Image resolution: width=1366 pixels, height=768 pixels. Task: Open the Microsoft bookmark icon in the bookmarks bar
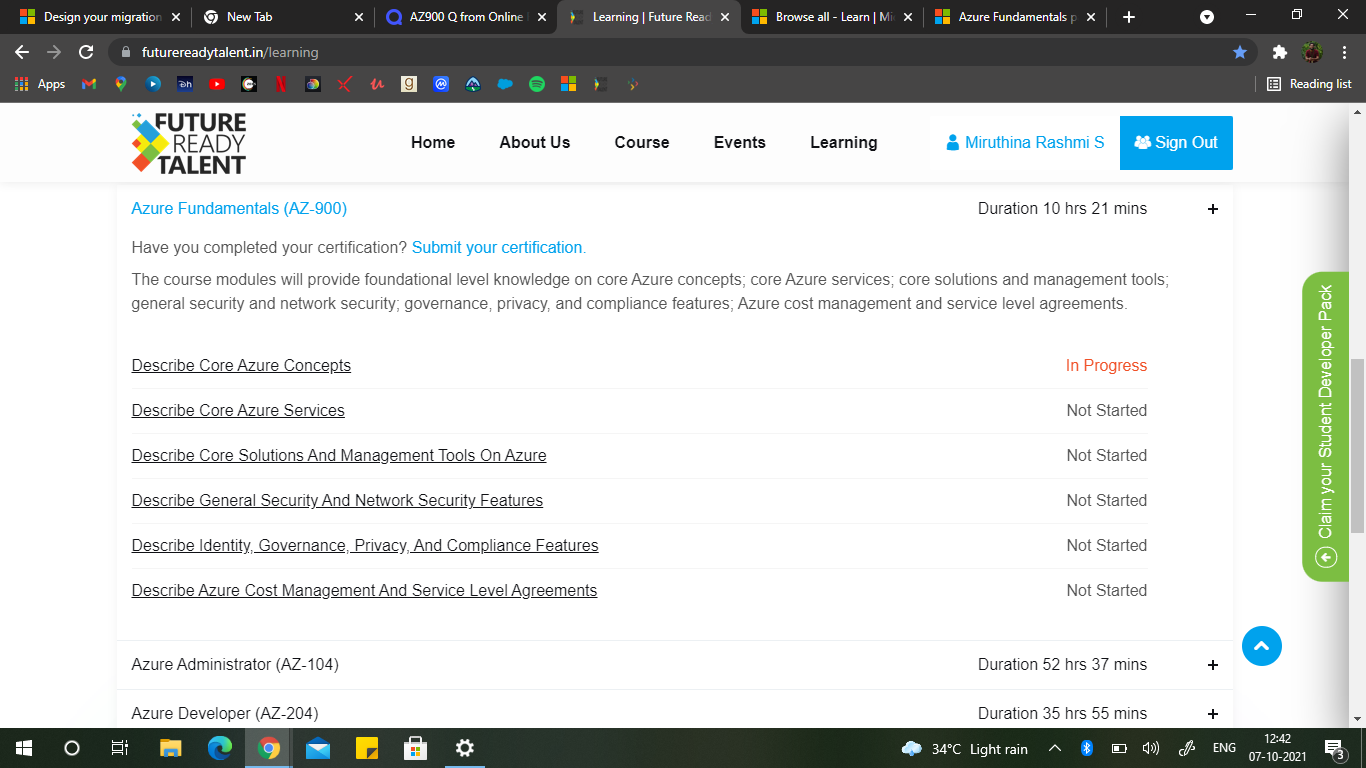tap(569, 84)
